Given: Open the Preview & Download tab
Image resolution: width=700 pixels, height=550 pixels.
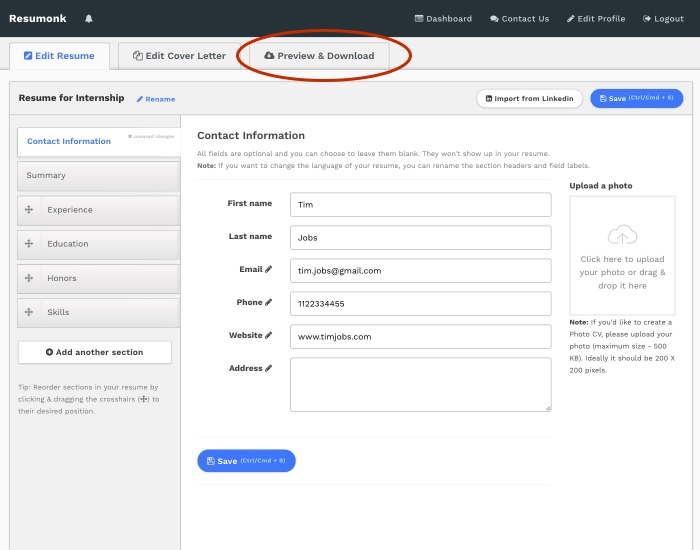Looking at the screenshot, I should point(319,56).
